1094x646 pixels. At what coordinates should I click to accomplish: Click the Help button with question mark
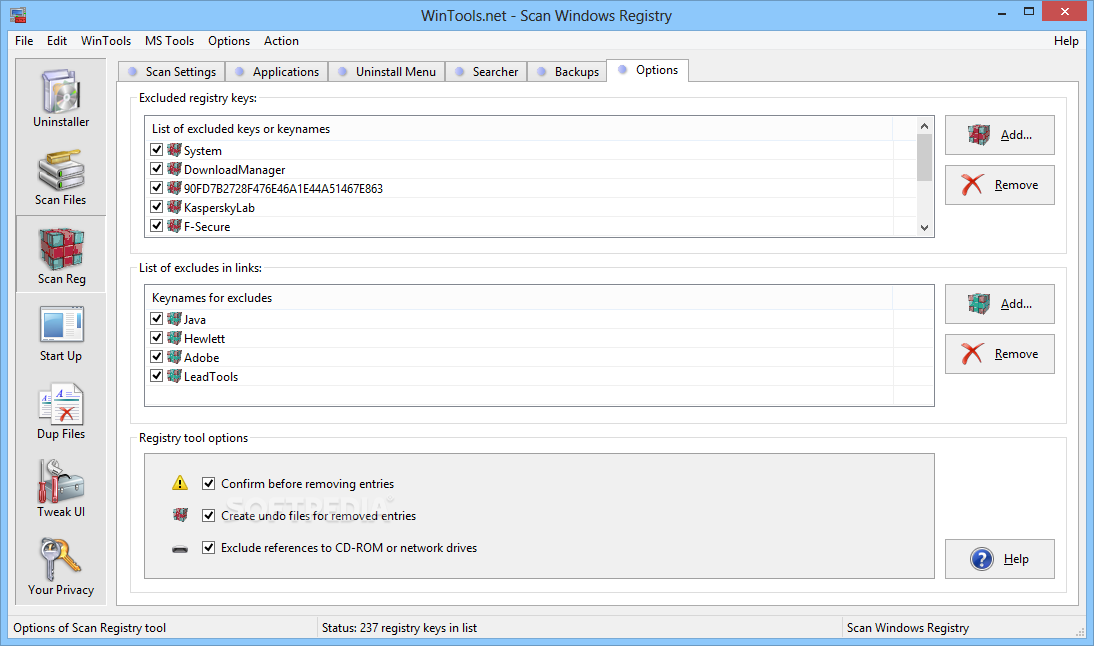pyautogui.click(x=1000, y=559)
